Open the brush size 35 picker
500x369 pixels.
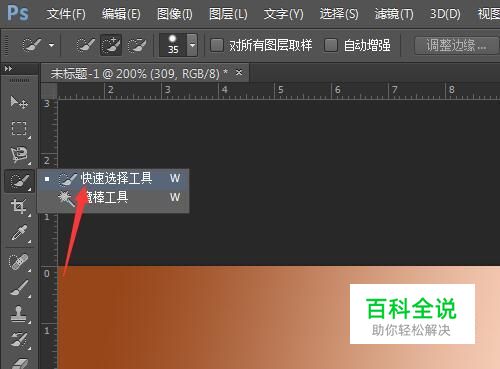(173, 45)
